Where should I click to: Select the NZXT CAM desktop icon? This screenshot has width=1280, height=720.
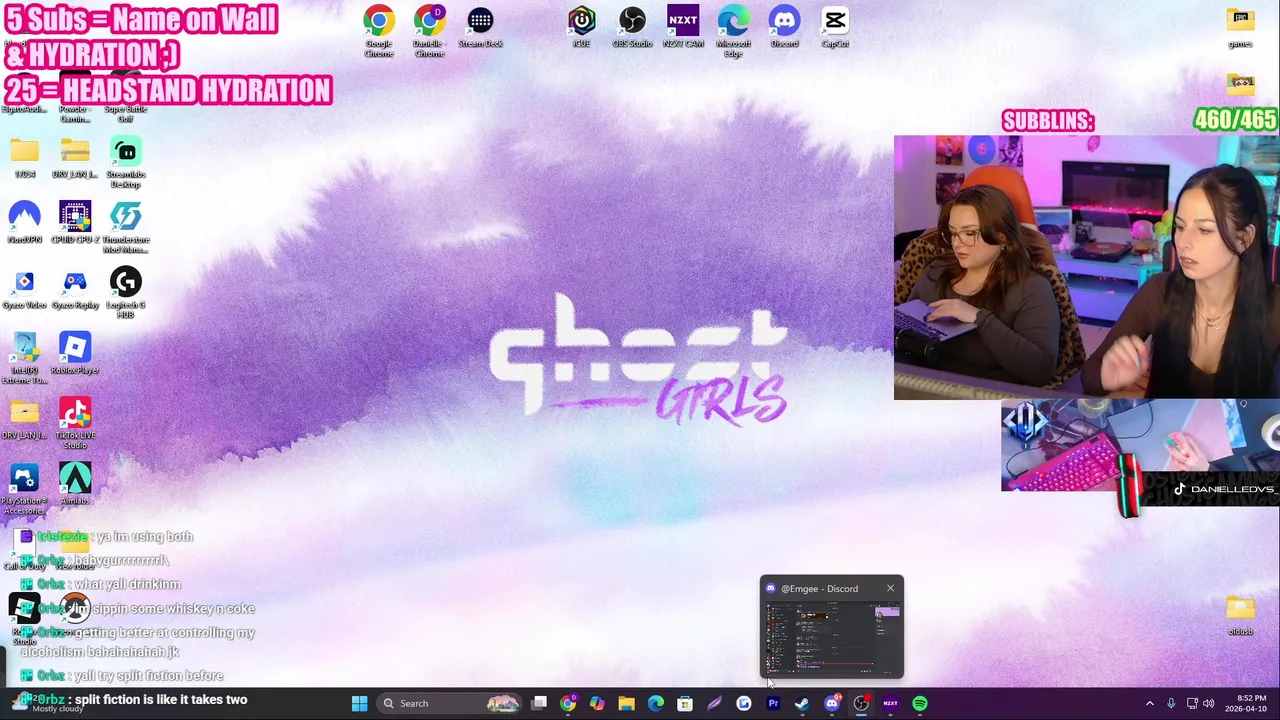tap(683, 27)
